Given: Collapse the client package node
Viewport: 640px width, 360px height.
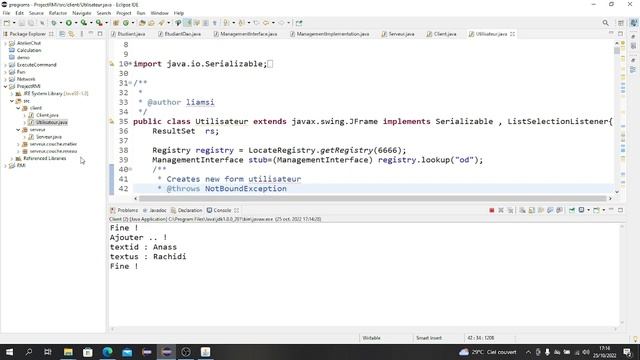Looking at the screenshot, I should tap(18, 108).
